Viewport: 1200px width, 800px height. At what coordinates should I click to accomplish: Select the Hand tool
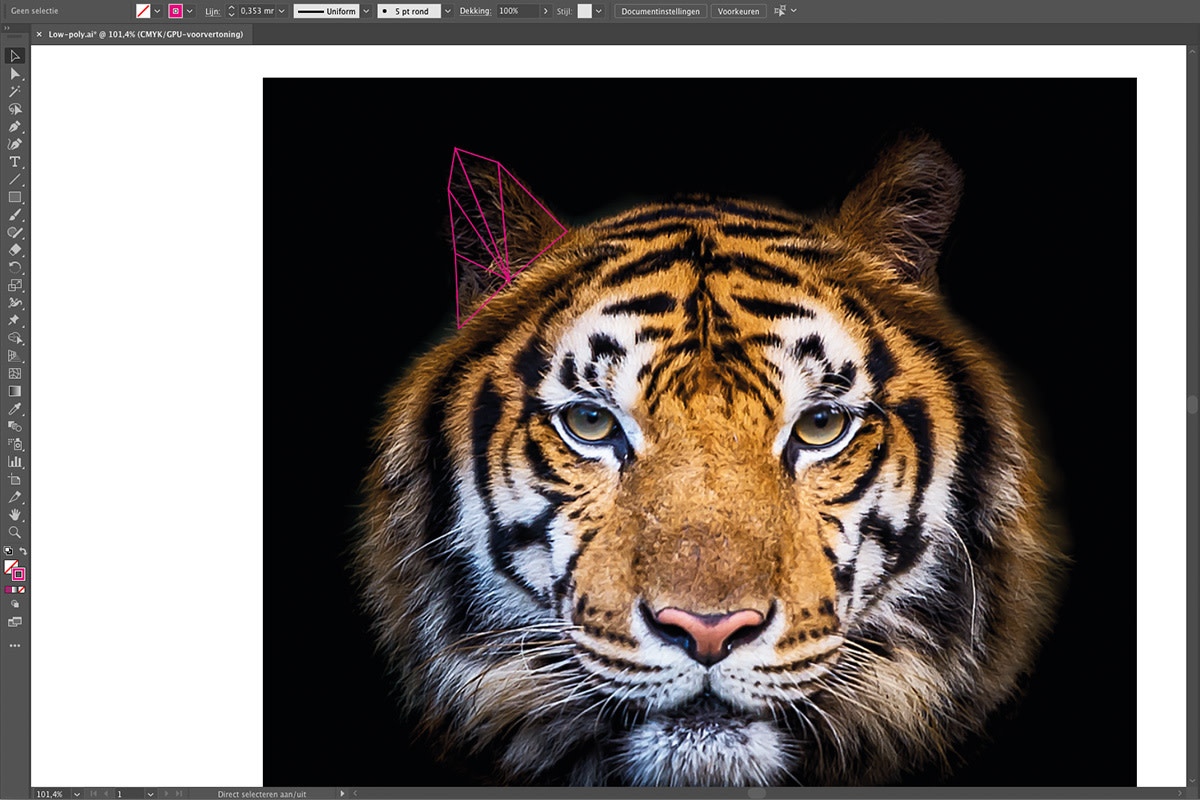(x=15, y=514)
